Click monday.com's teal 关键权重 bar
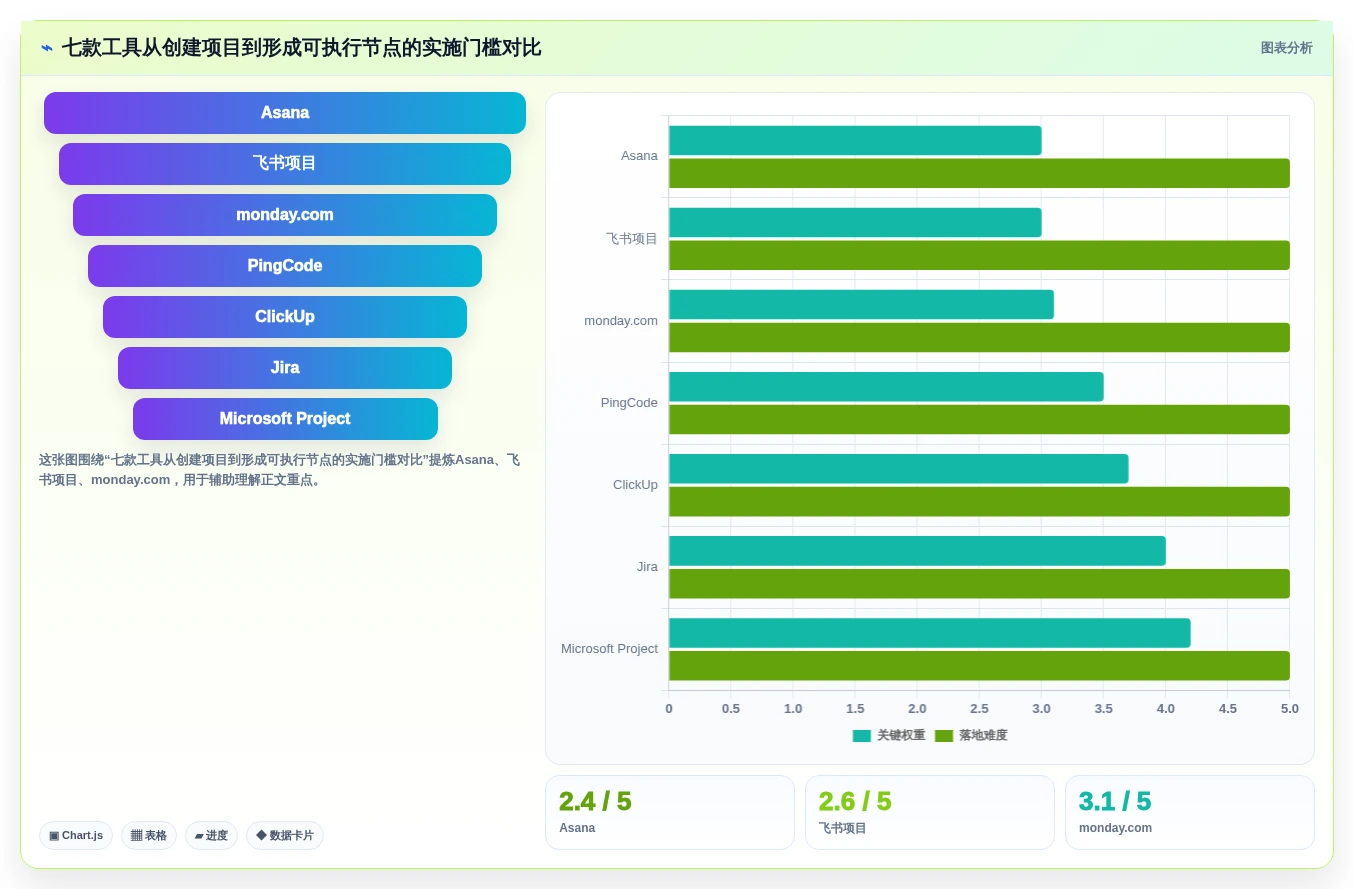1354x889 pixels. coord(861,304)
